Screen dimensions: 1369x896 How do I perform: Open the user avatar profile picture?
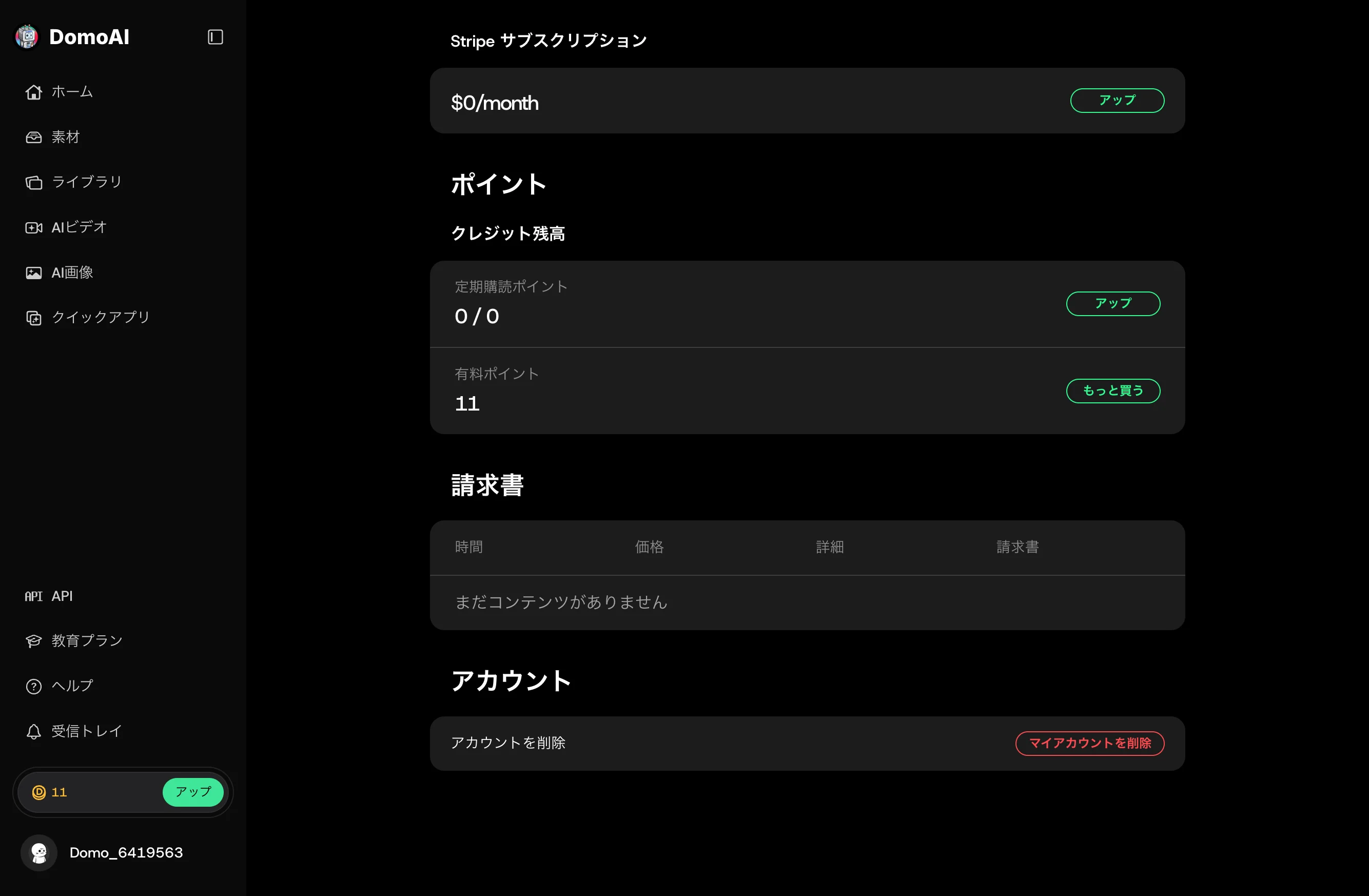coord(39,853)
